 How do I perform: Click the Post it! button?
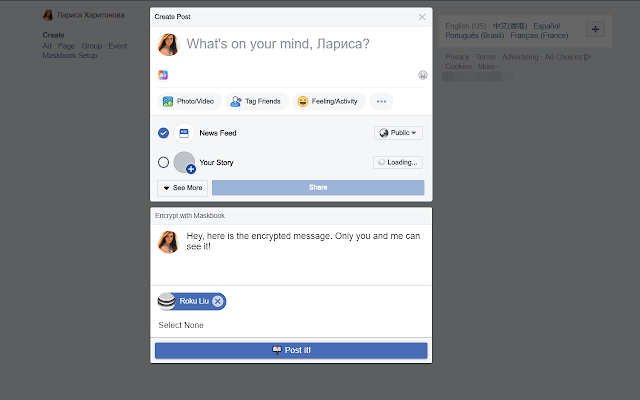291,350
